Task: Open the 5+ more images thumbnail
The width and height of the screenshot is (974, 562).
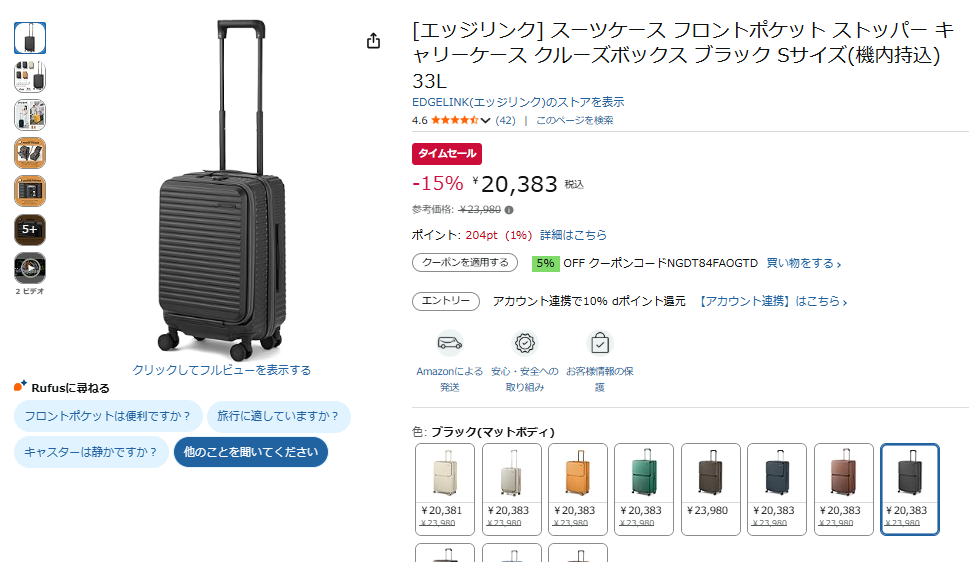Action: click(x=30, y=230)
